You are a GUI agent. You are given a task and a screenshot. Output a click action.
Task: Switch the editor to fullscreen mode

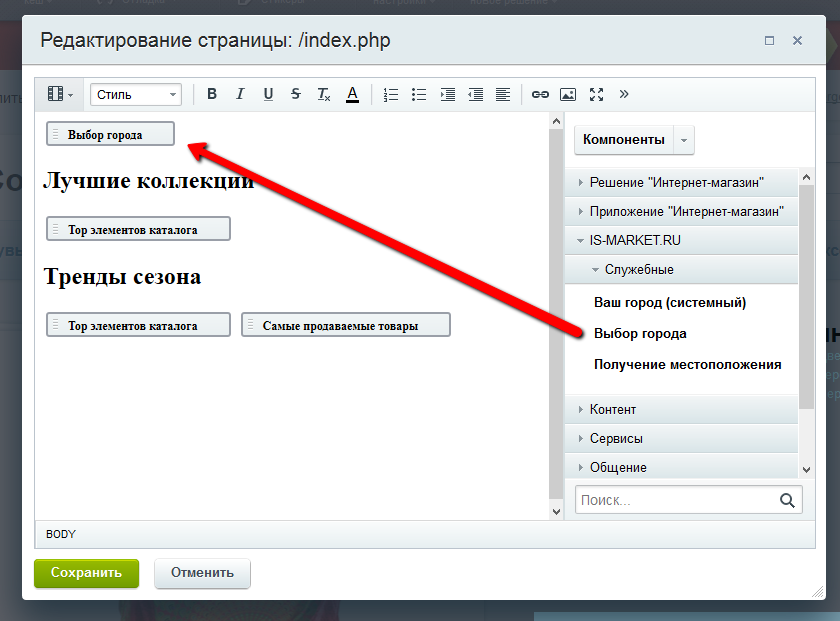[x=596, y=94]
